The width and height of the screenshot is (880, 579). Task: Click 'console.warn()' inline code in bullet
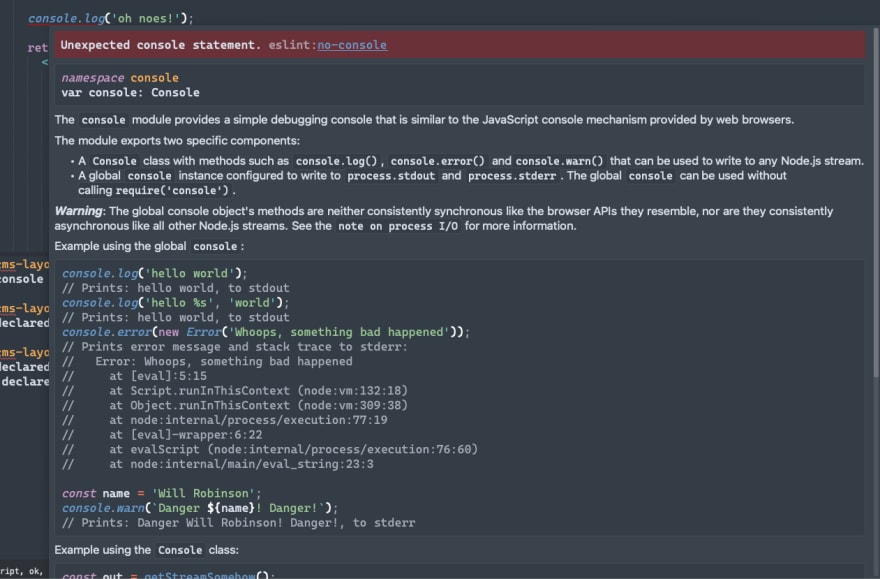(x=560, y=162)
